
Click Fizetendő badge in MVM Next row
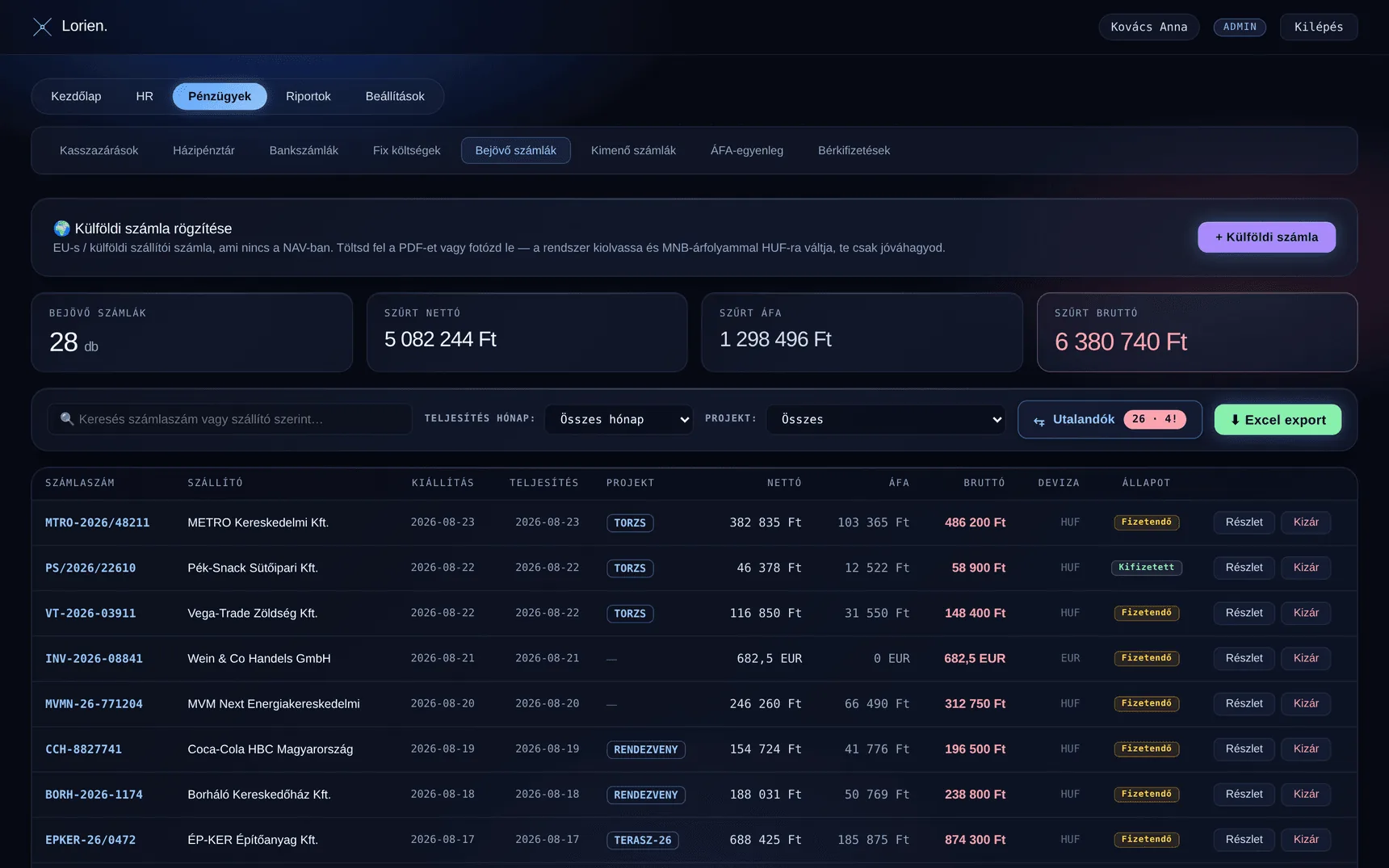coord(1147,704)
